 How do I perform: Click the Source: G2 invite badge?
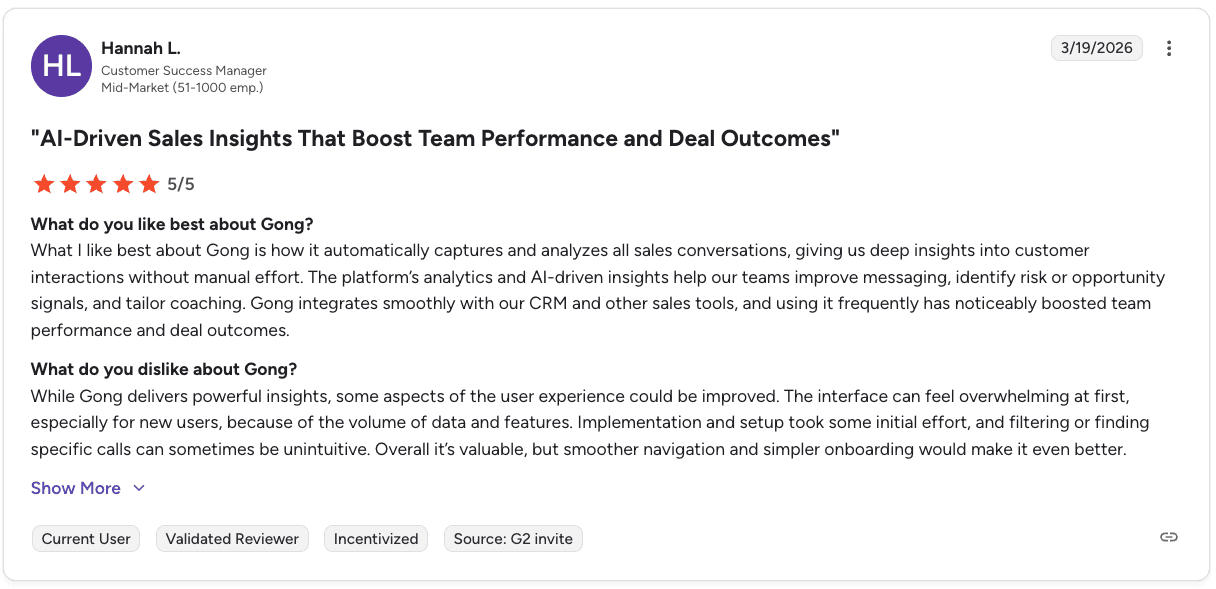[x=513, y=539]
